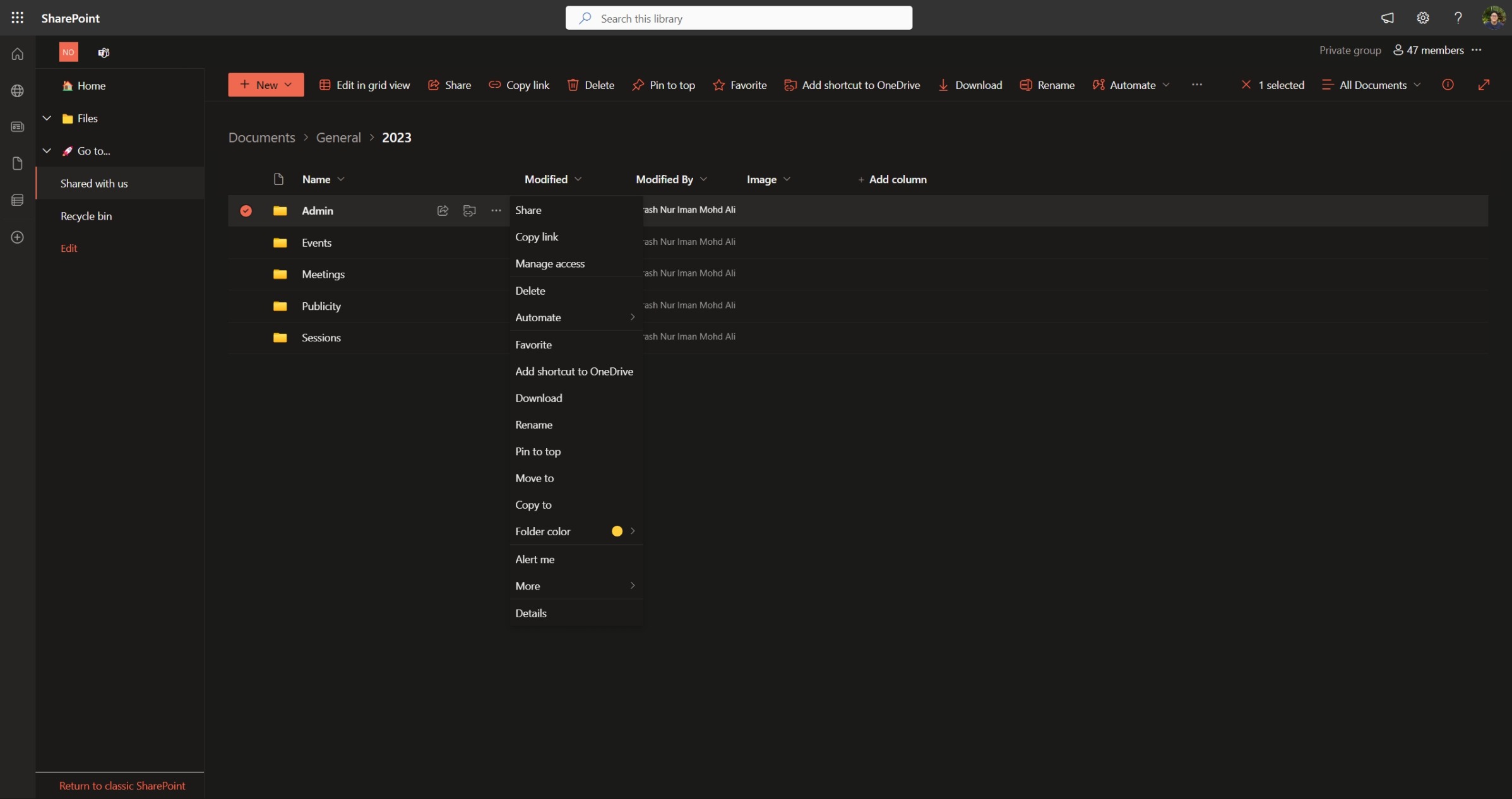Open the details pane info icon

click(x=1448, y=85)
